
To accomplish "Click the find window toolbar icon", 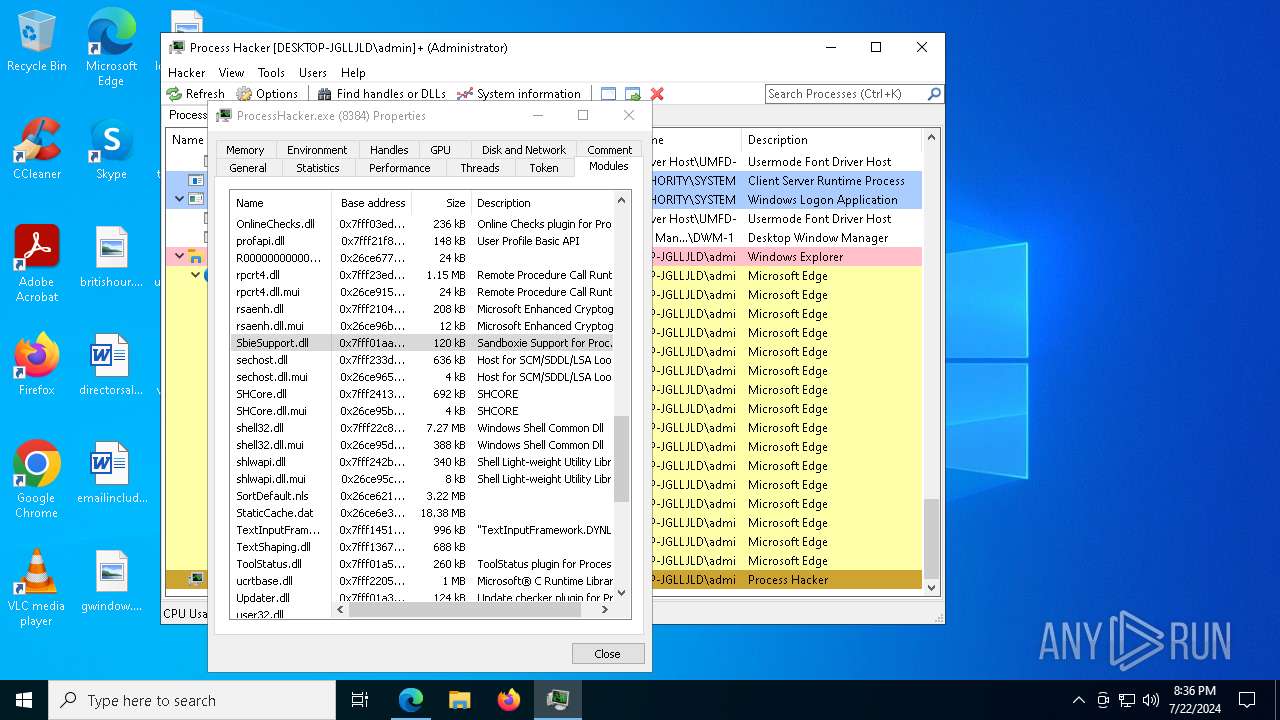I will [608, 94].
